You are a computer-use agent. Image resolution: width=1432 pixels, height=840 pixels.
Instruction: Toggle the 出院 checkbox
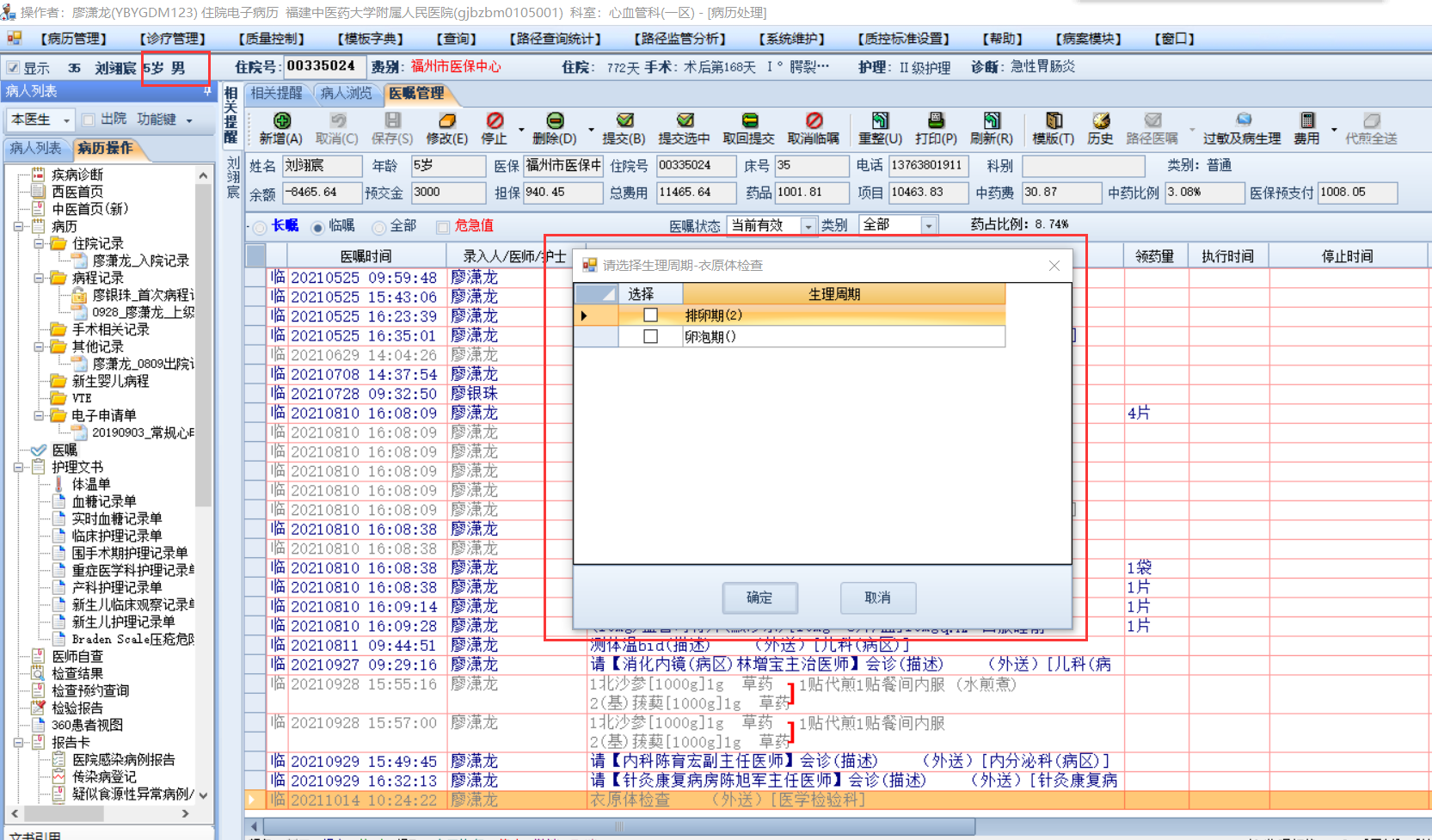pyautogui.click(x=89, y=120)
